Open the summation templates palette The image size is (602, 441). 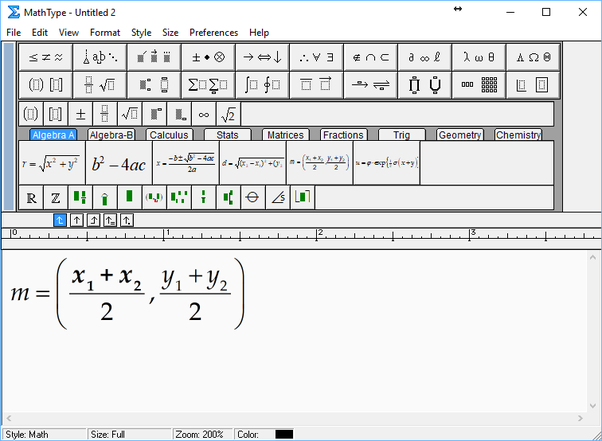[208, 85]
